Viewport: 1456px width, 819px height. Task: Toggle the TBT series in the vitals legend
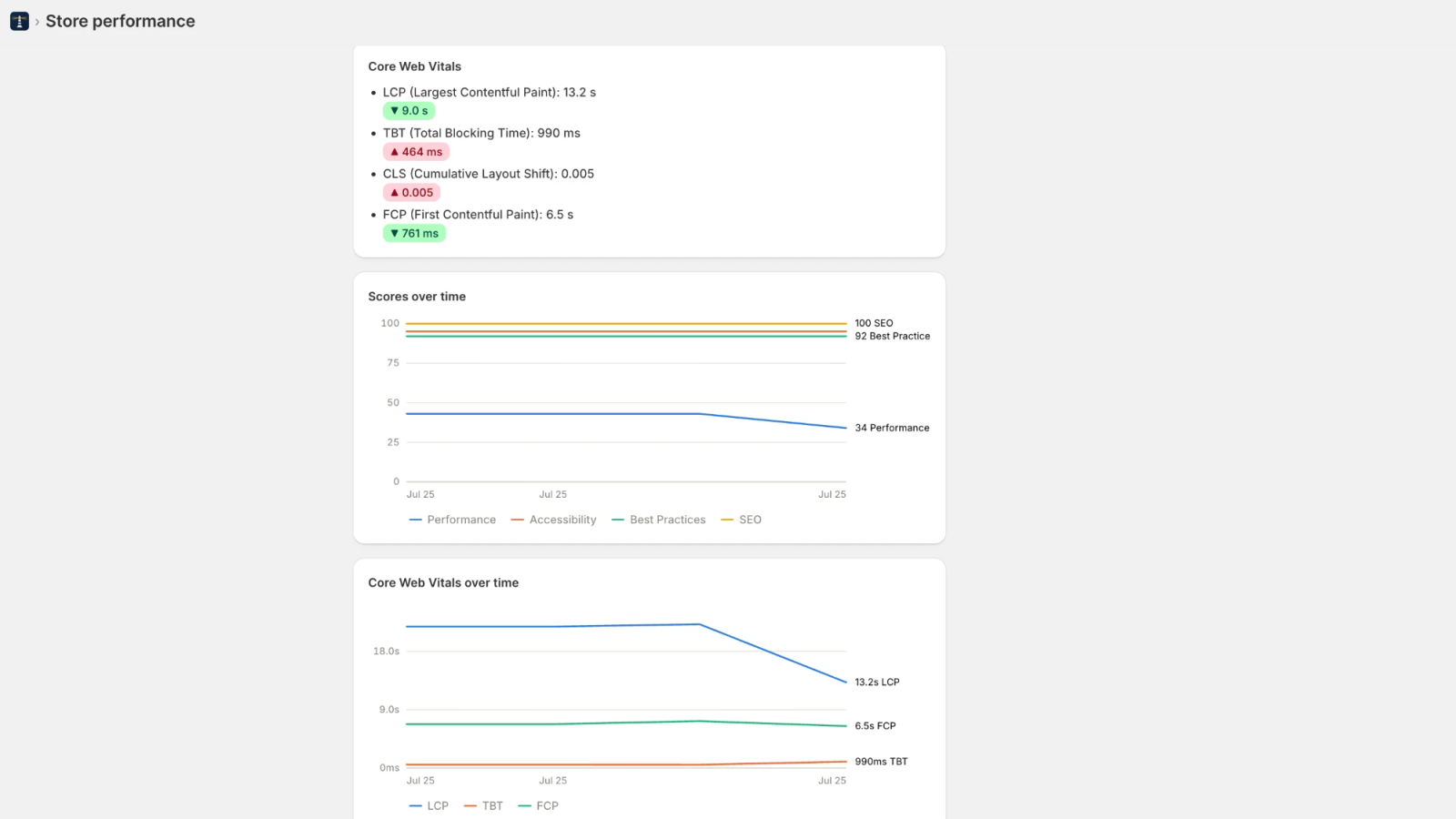(x=483, y=806)
